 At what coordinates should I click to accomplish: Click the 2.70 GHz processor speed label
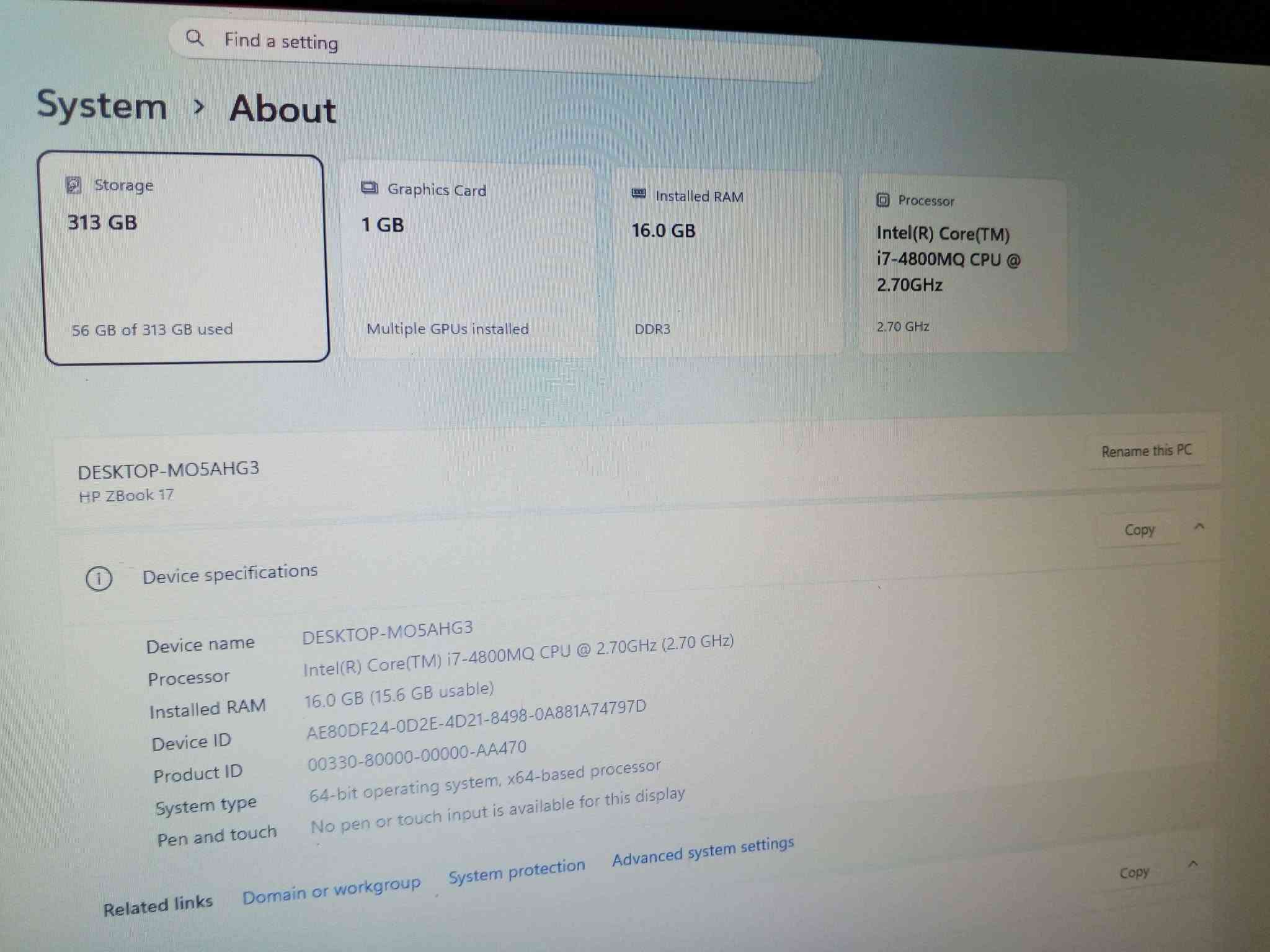[x=903, y=327]
